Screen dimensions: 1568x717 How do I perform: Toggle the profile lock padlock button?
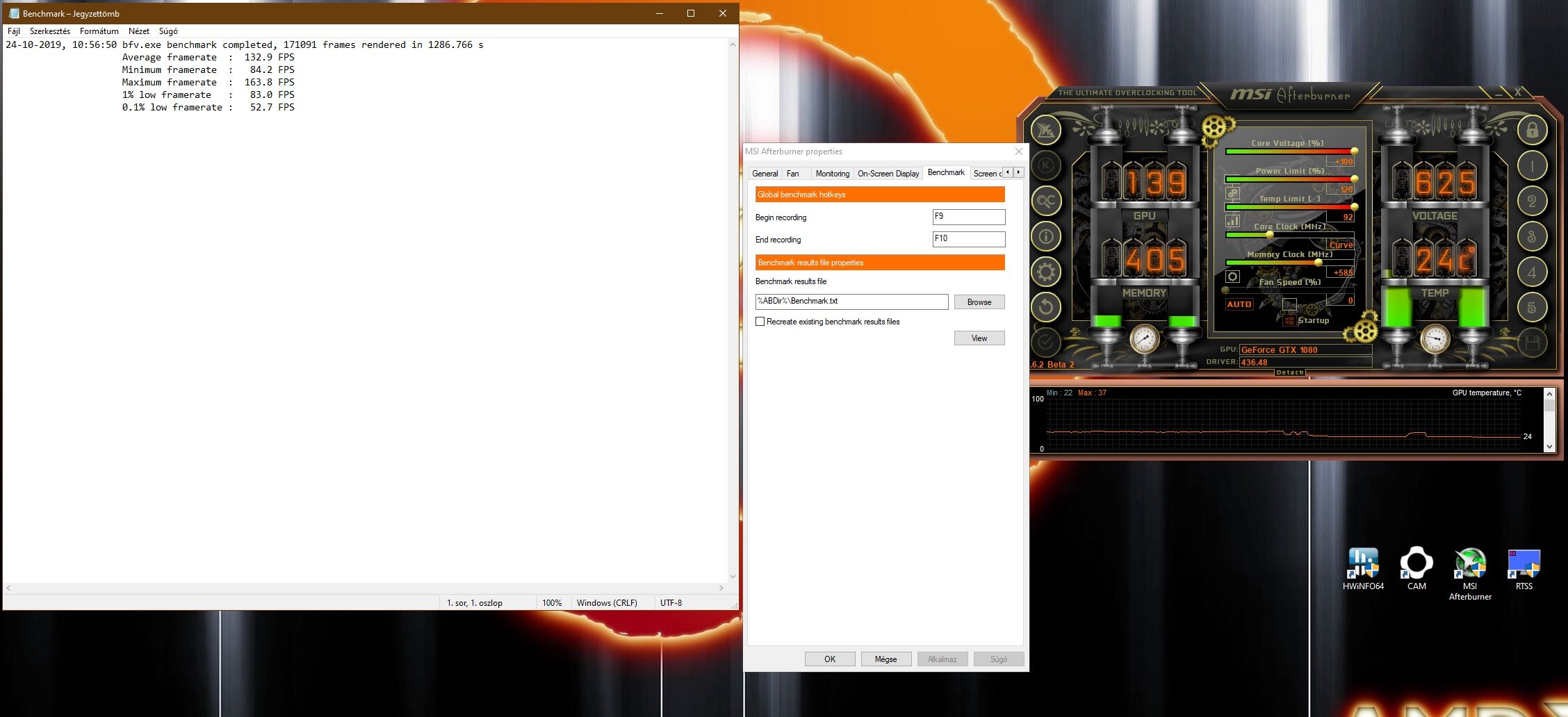pos(1532,130)
